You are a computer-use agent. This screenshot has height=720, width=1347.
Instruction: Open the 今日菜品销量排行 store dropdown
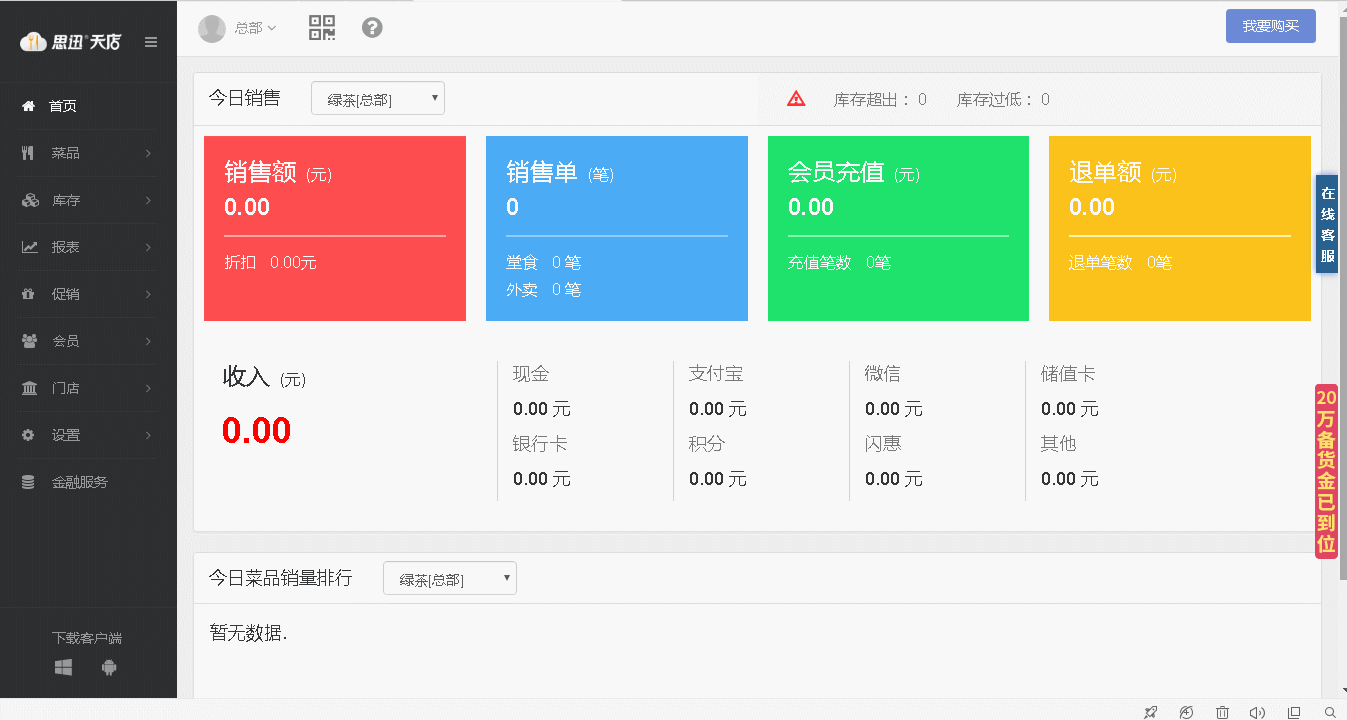[450, 578]
